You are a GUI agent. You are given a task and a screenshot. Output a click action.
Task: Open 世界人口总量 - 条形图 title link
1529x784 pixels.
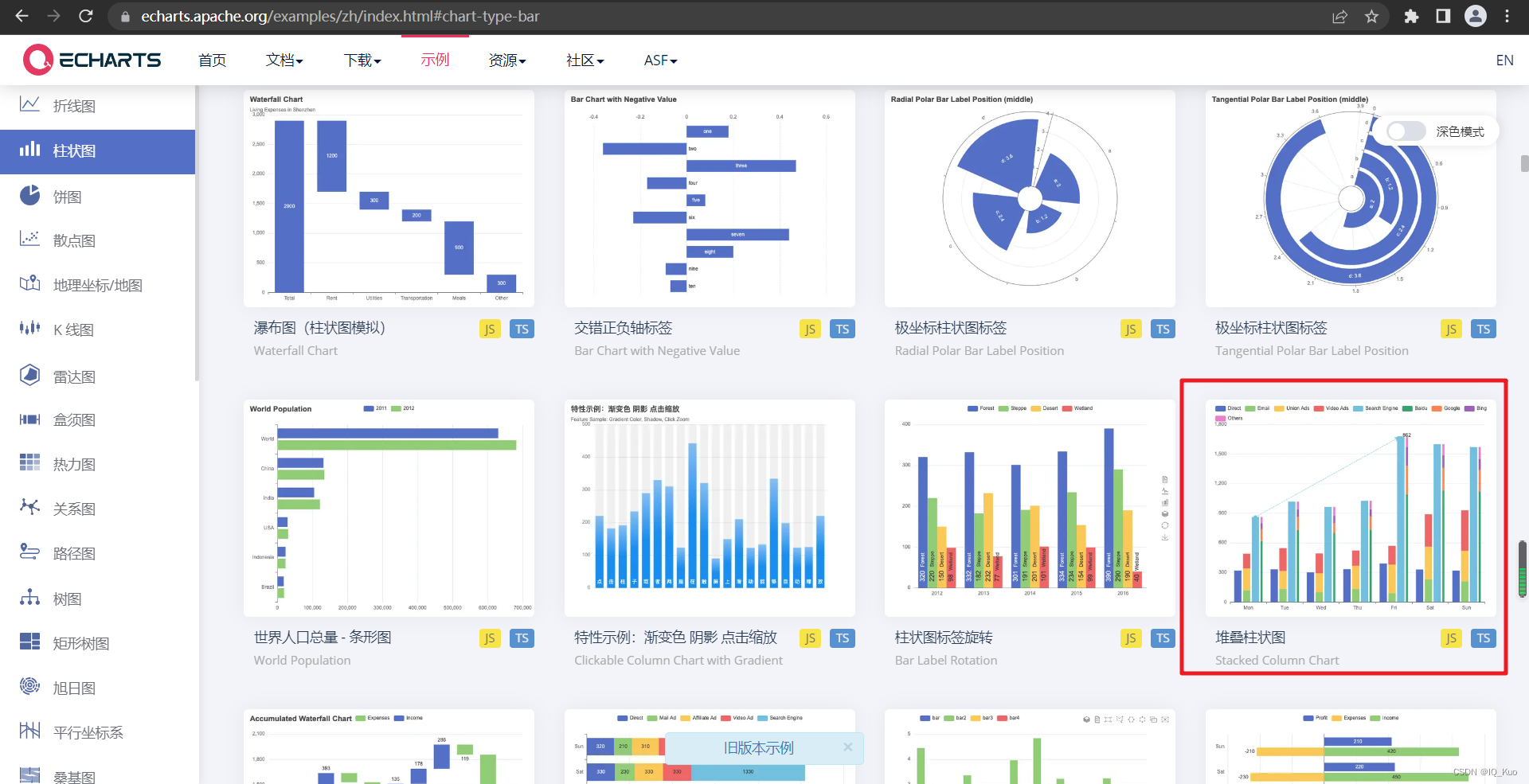pyautogui.click(x=323, y=638)
